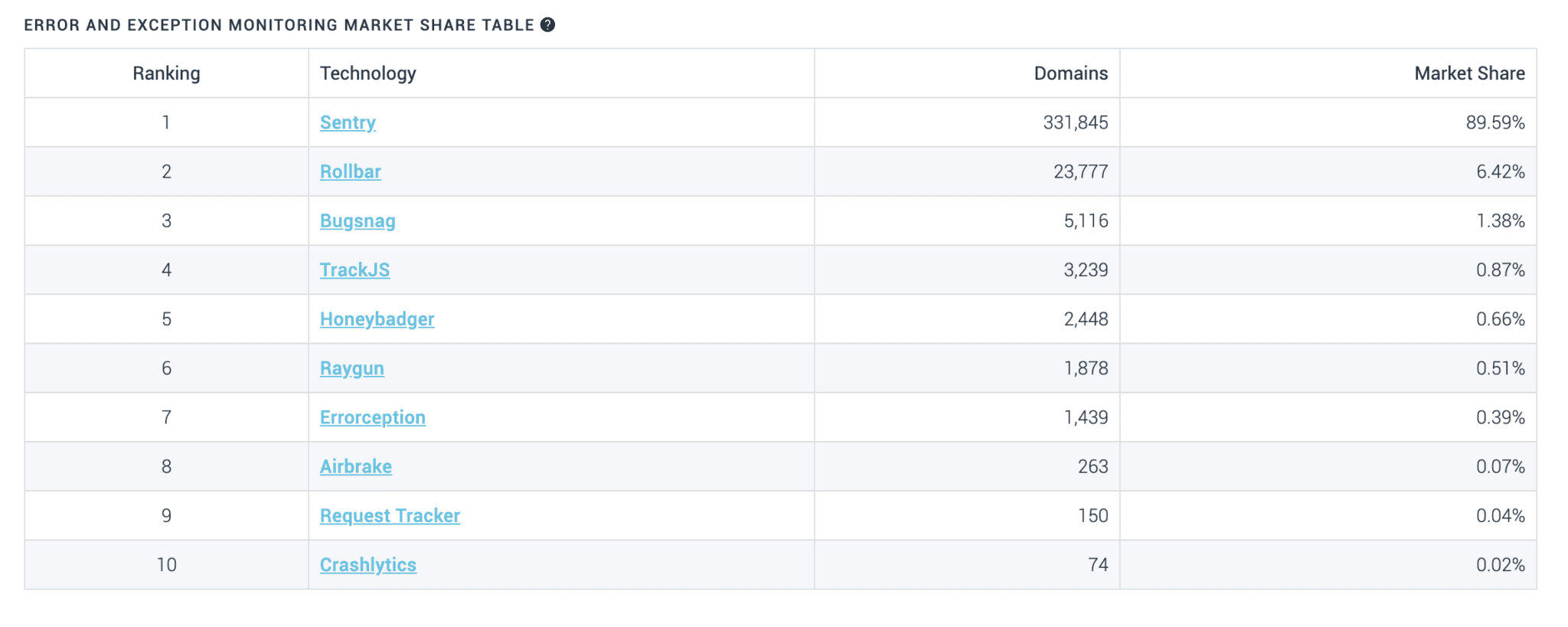
Task: Open the Rollbar link
Action: click(350, 171)
